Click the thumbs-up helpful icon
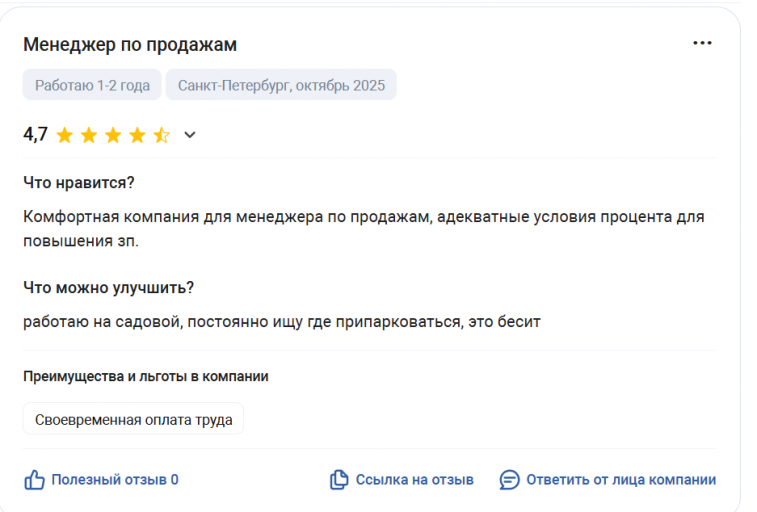The width and height of the screenshot is (757, 512). pyautogui.click(x=35, y=480)
